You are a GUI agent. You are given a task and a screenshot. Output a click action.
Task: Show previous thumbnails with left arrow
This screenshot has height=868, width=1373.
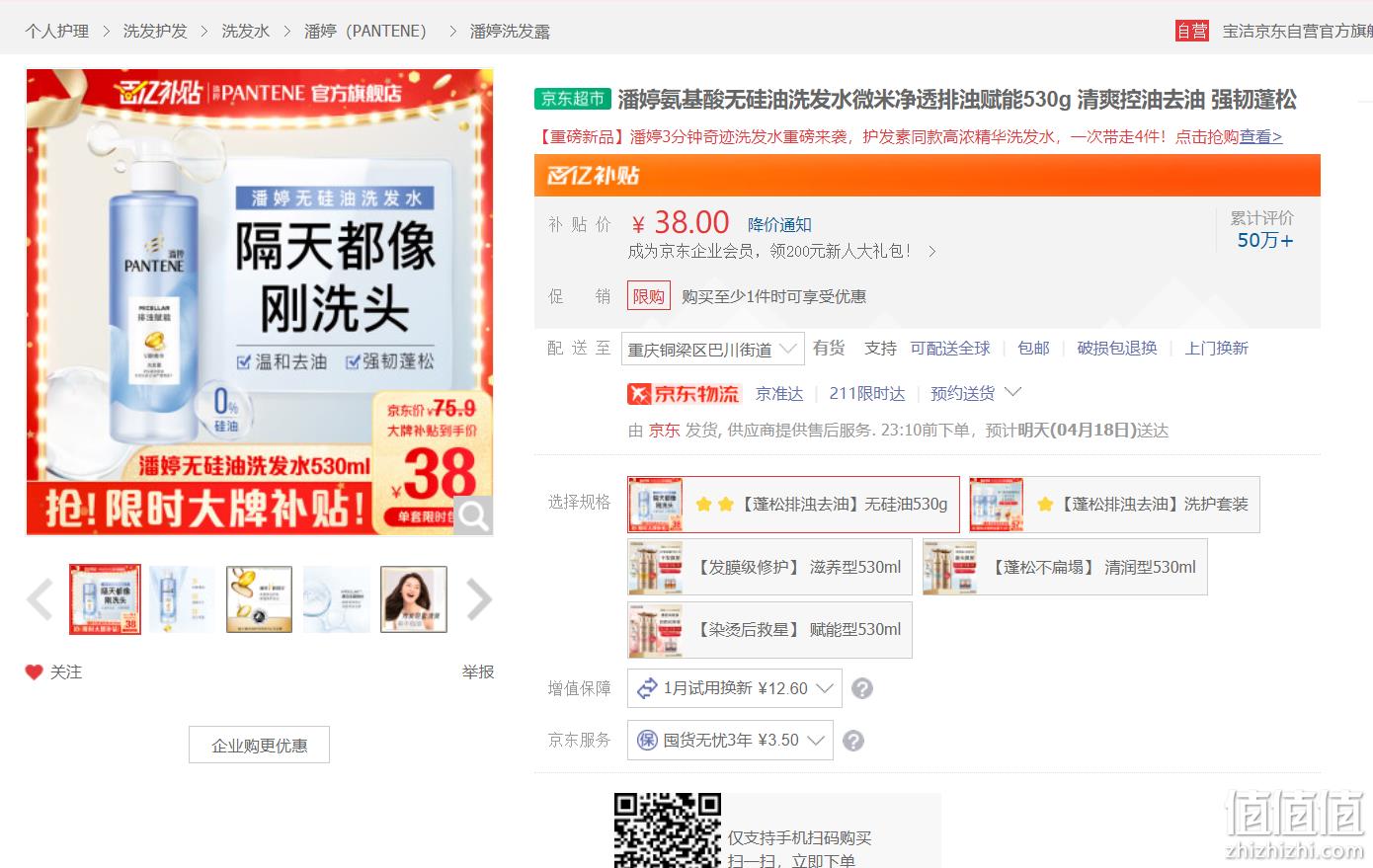[x=40, y=599]
